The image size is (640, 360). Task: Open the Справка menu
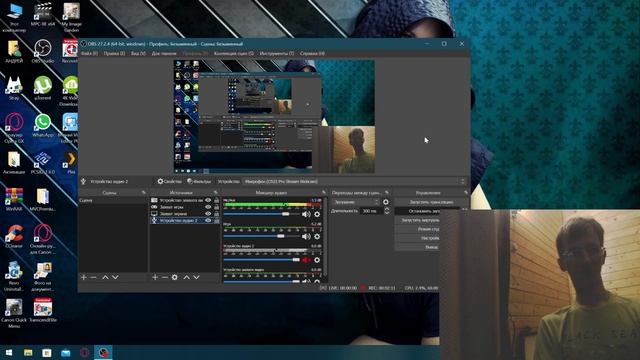(x=312, y=53)
